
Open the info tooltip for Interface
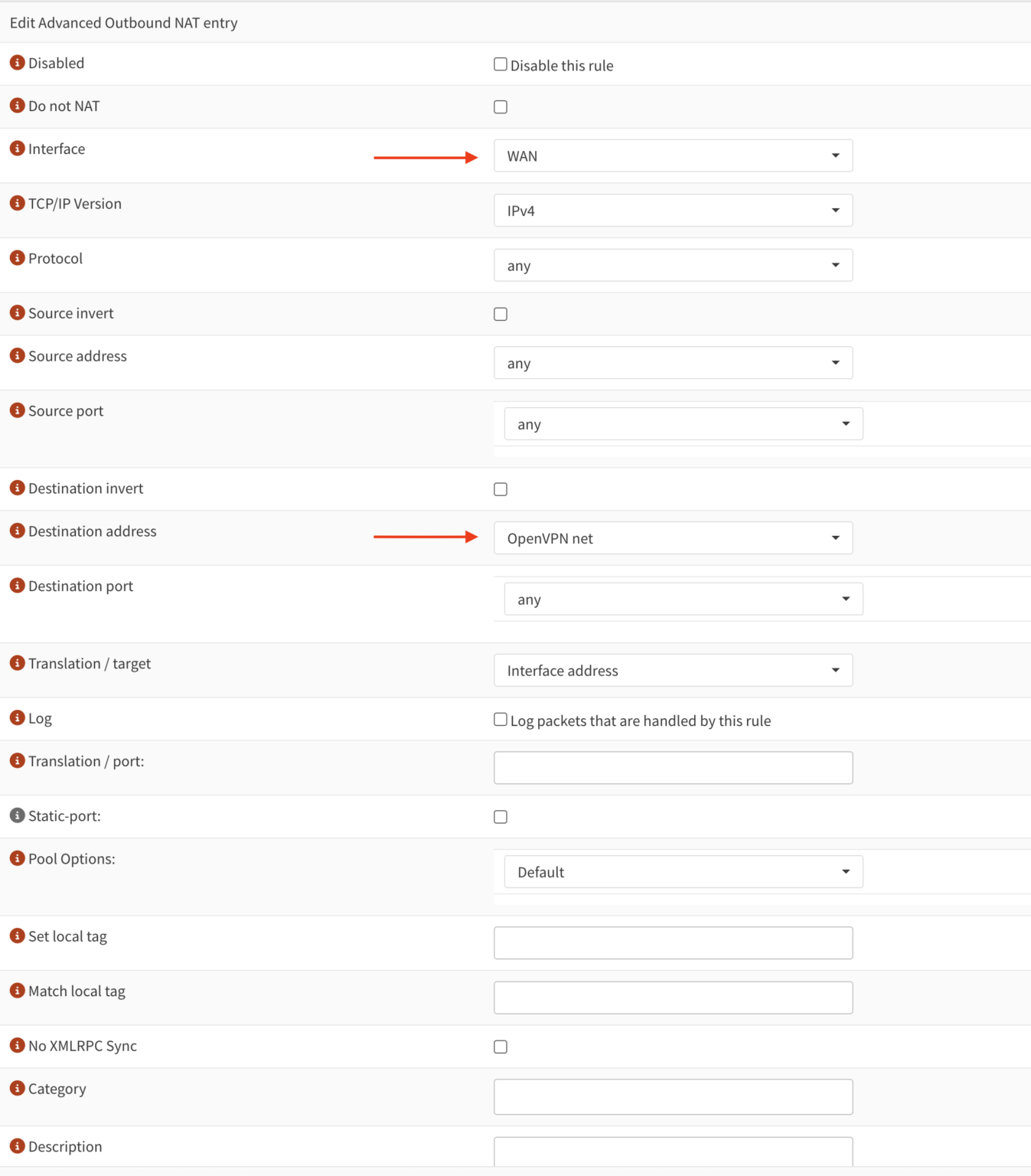click(17, 149)
